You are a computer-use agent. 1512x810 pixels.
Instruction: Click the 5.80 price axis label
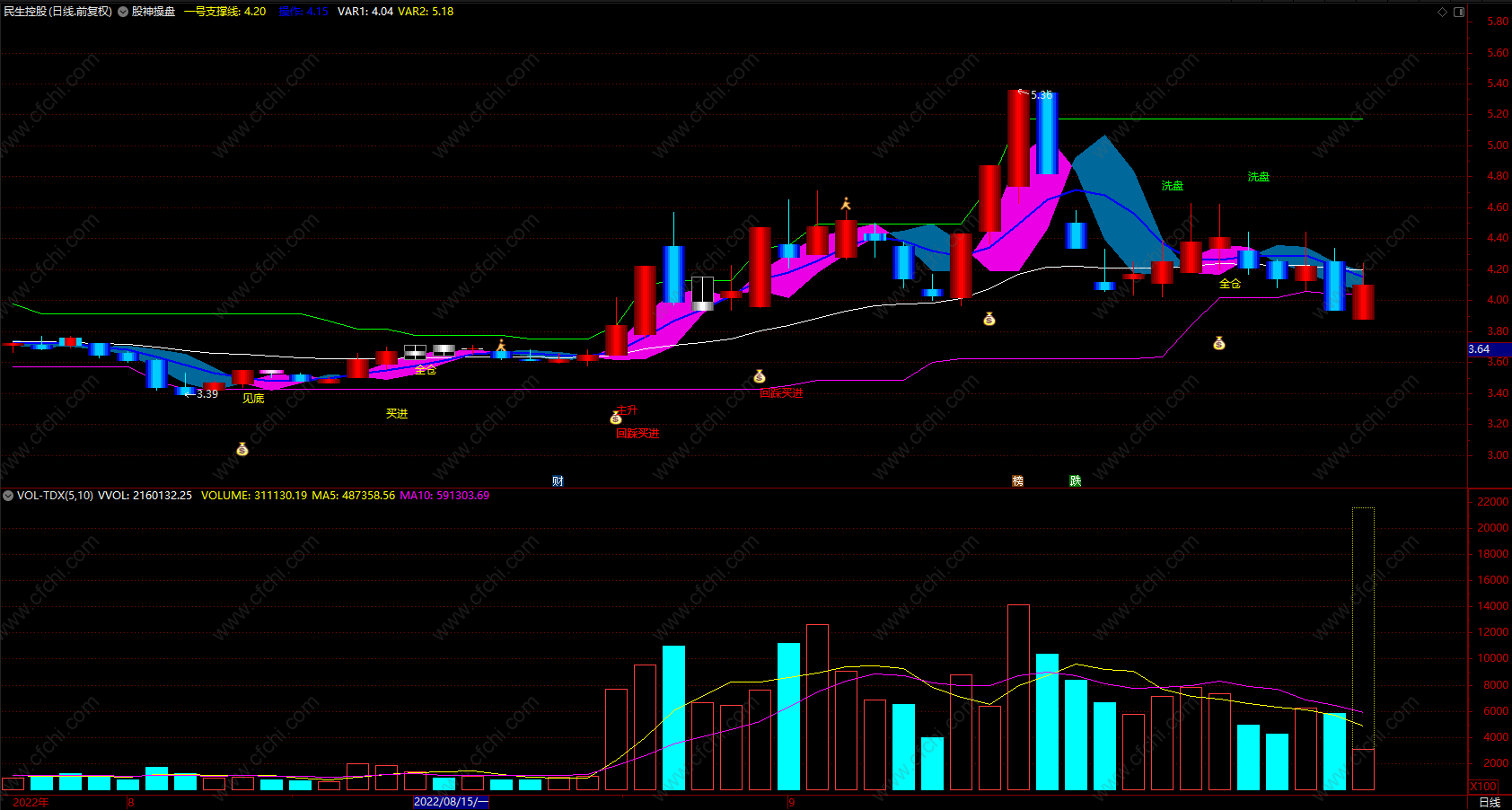click(1498, 22)
